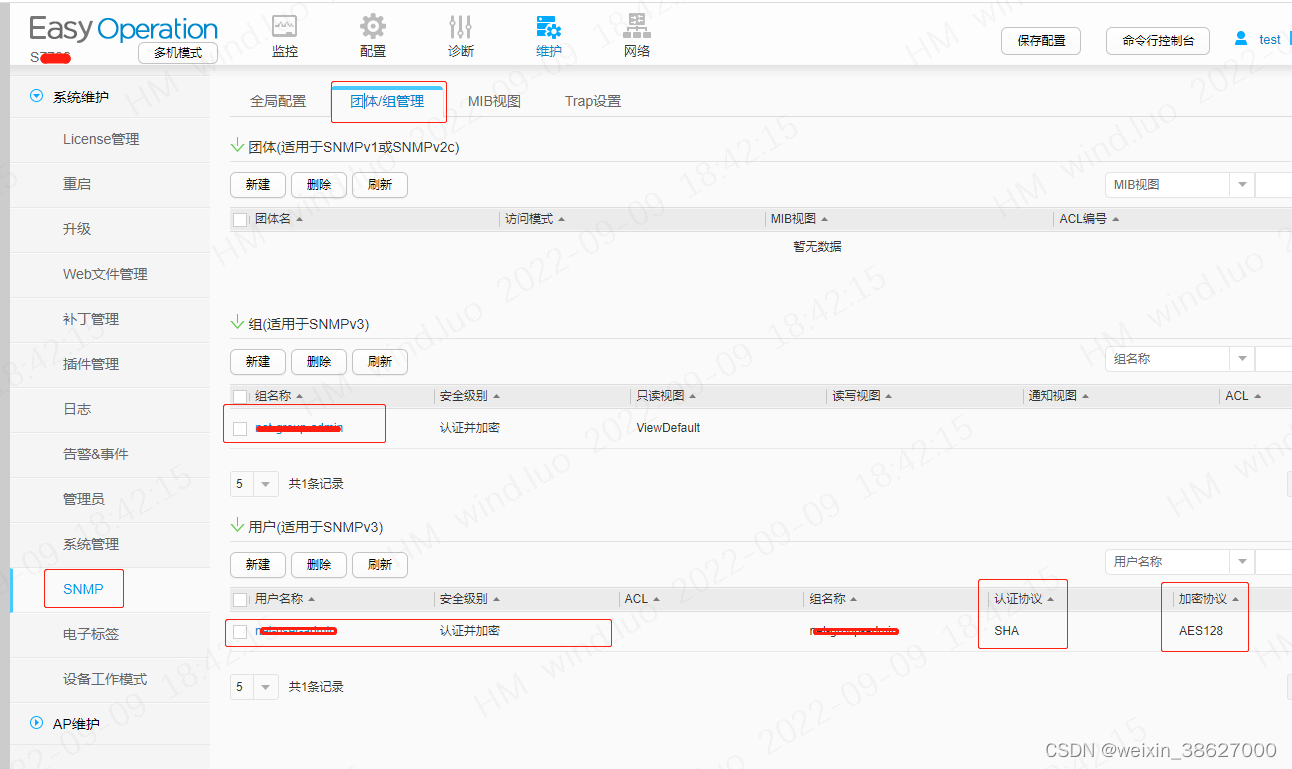The height and width of the screenshot is (769, 1292).
Task: Select all groups via 组名称 header checkbox
Action: [x=240, y=396]
